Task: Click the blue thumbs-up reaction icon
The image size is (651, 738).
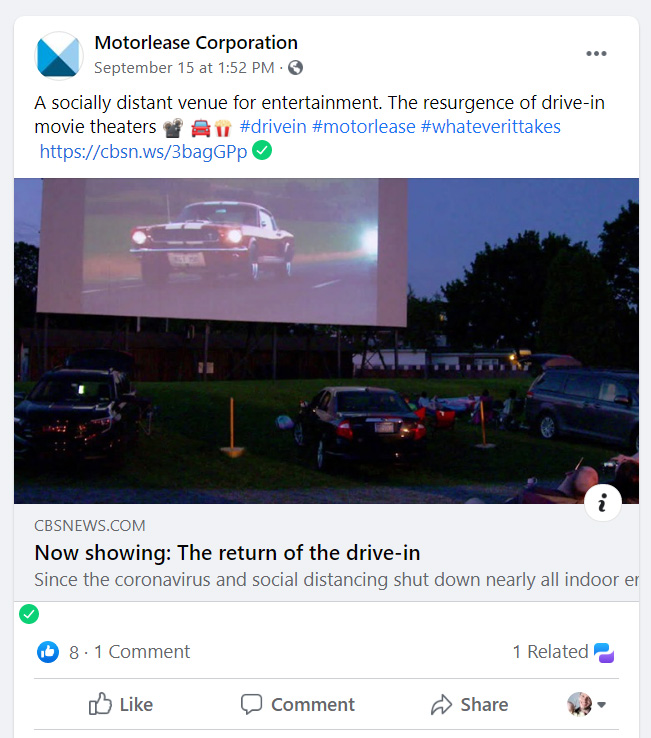Action: 48,652
